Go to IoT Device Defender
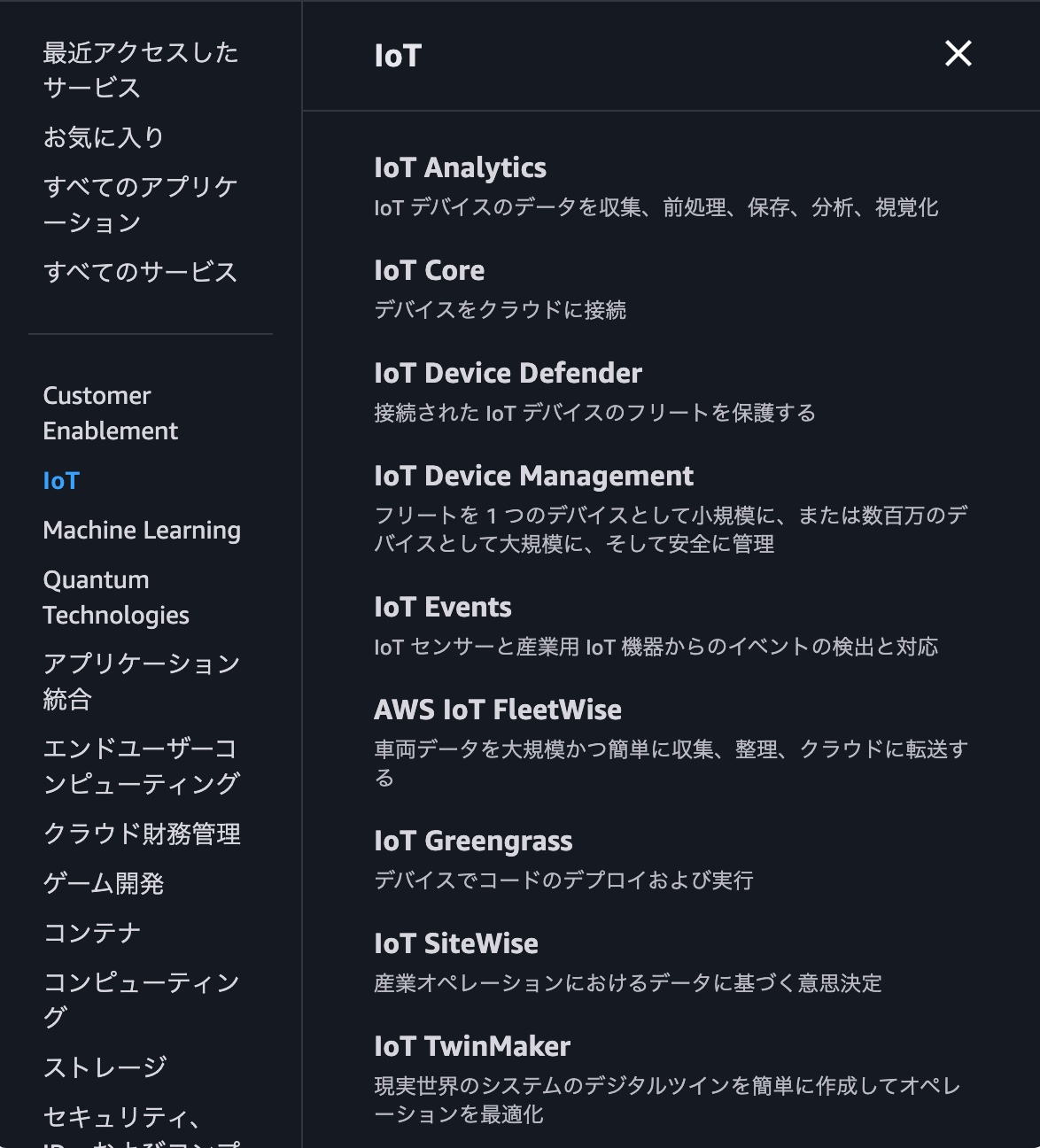The width and height of the screenshot is (1040, 1148). tap(508, 374)
